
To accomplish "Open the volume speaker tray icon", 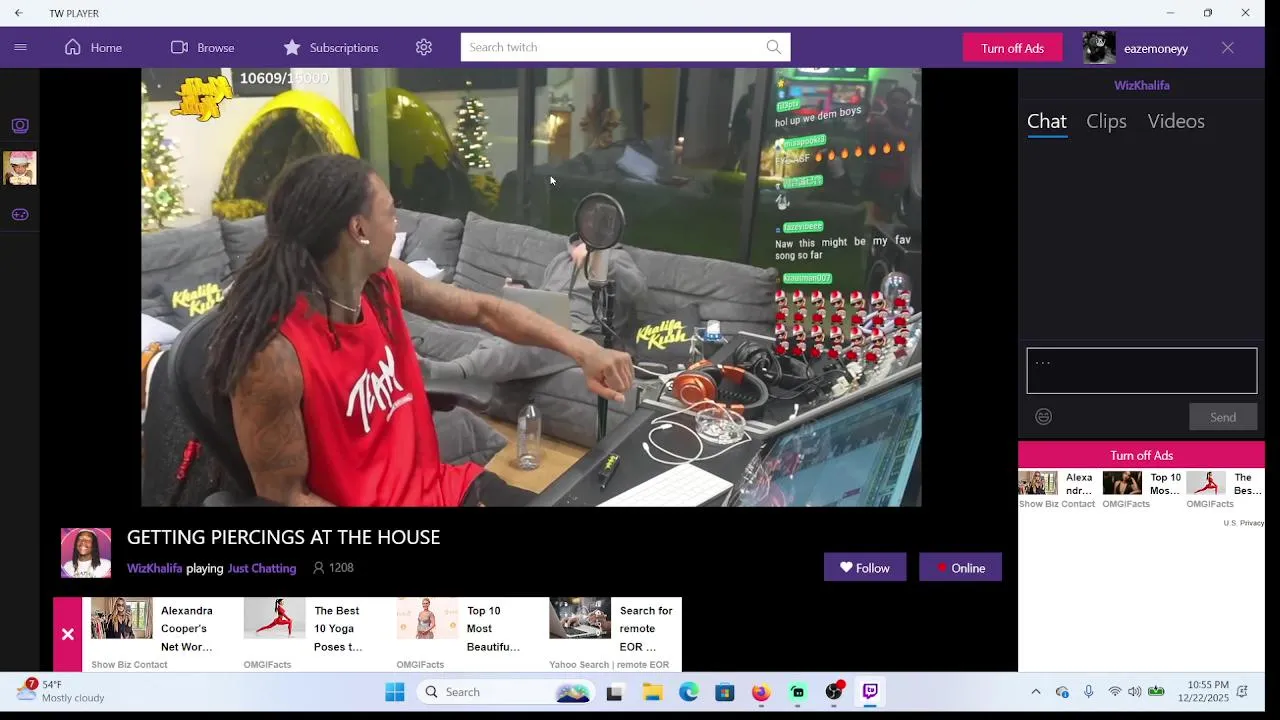I will [1134, 692].
